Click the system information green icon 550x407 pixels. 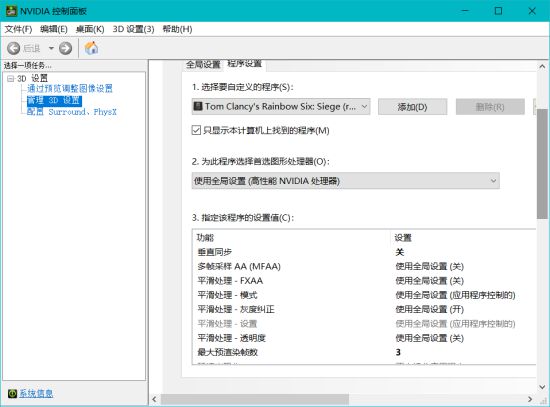[12, 393]
